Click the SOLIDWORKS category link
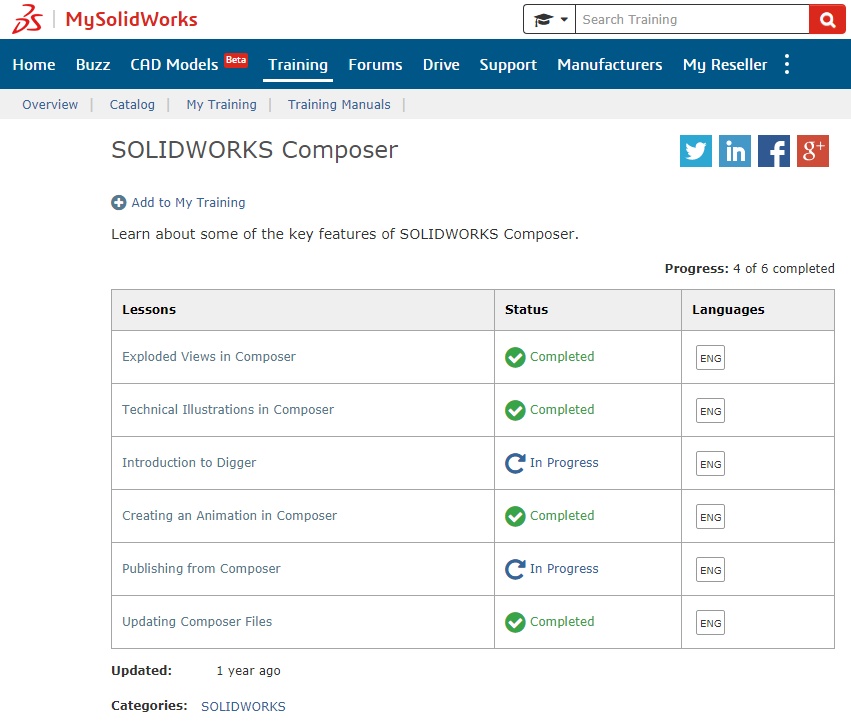The height and width of the screenshot is (721, 851). pos(243,706)
